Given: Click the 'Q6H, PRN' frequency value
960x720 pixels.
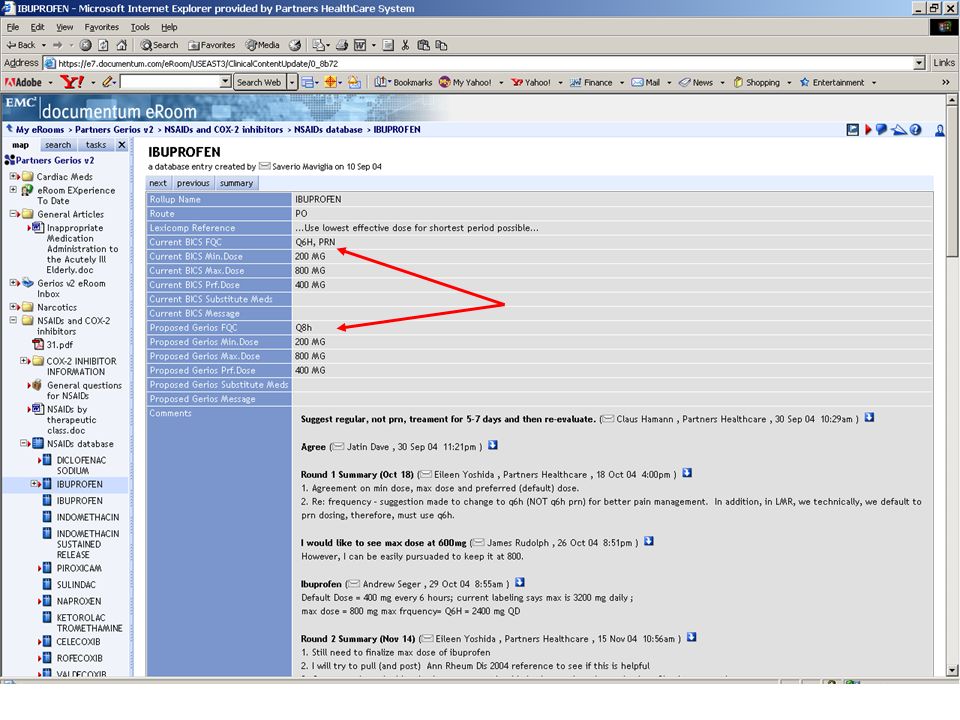Looking at the screenshot, I should point(315,242).
